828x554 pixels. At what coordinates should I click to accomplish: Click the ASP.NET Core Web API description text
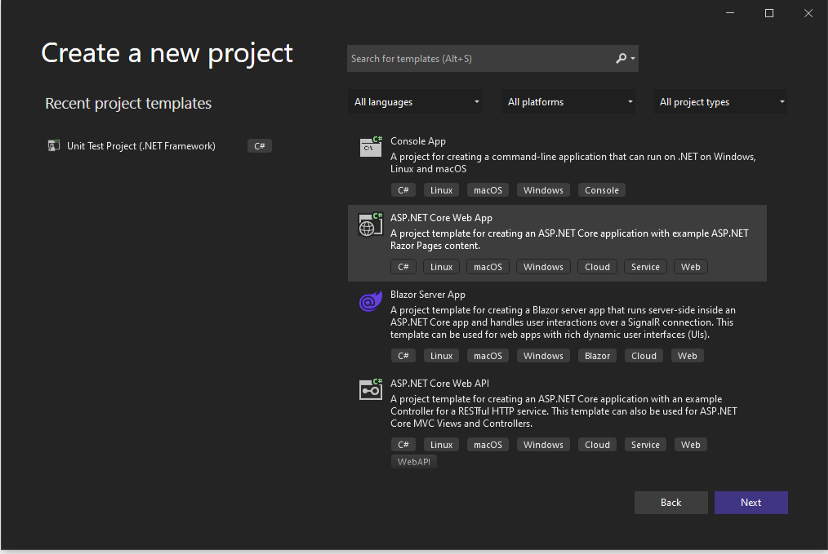563,411
